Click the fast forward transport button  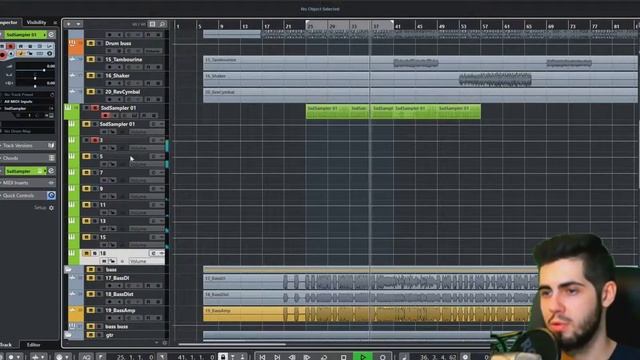307,357
